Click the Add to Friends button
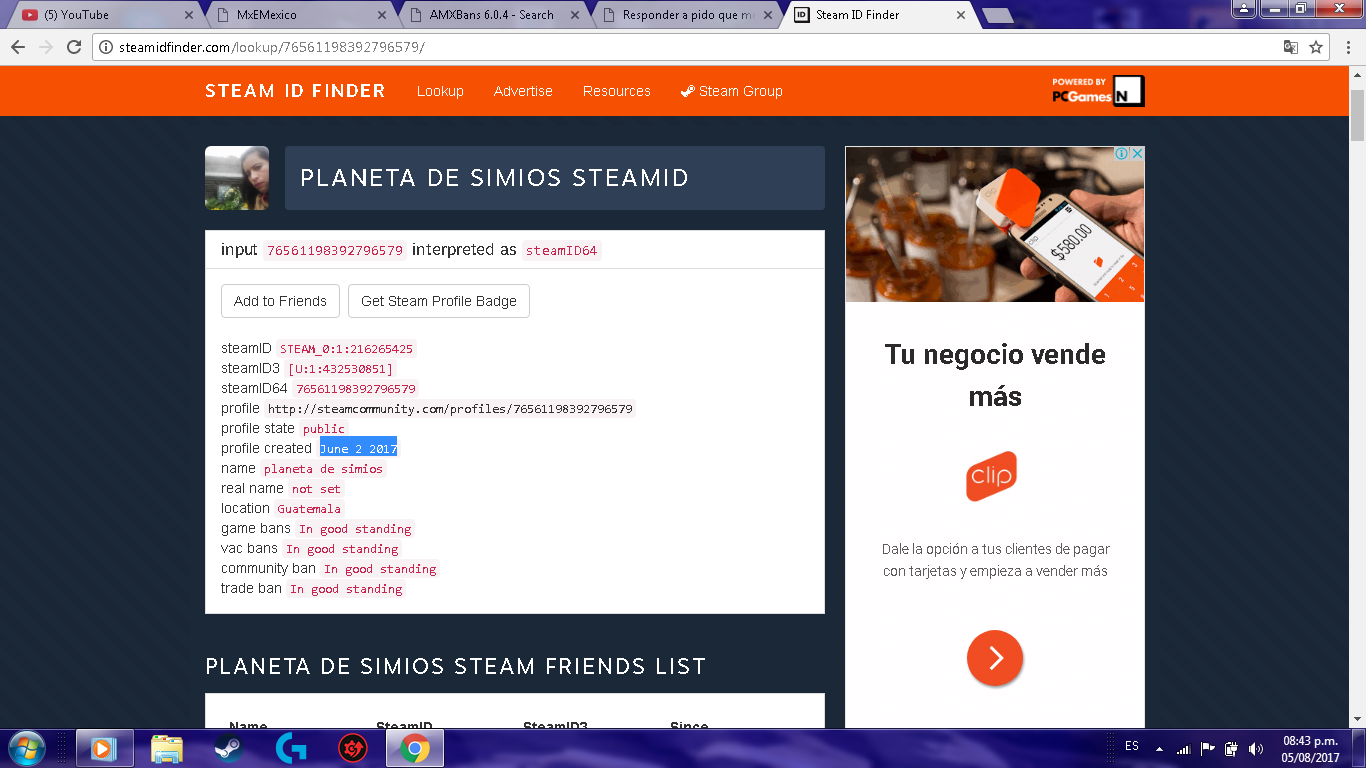This screenshot has width=1366, height=768. coord(280,301)
